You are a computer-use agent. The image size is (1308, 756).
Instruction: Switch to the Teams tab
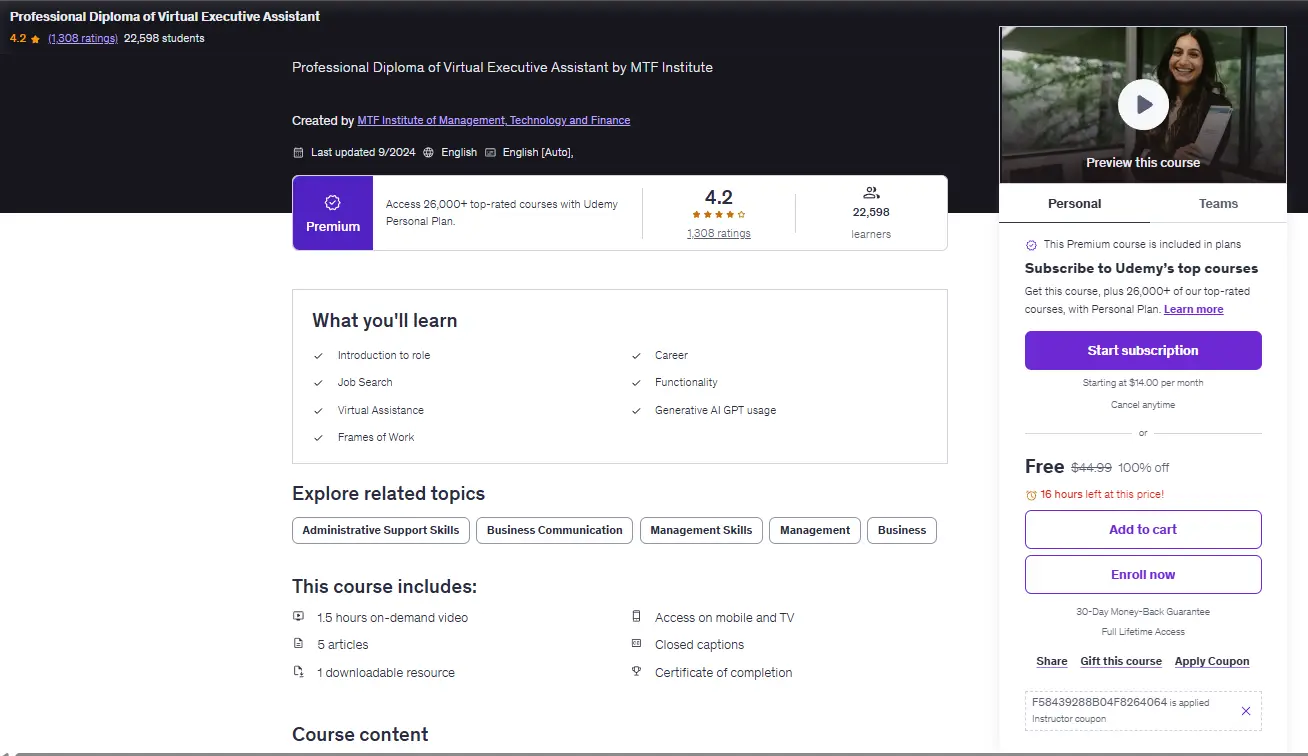pos(1218,203)
